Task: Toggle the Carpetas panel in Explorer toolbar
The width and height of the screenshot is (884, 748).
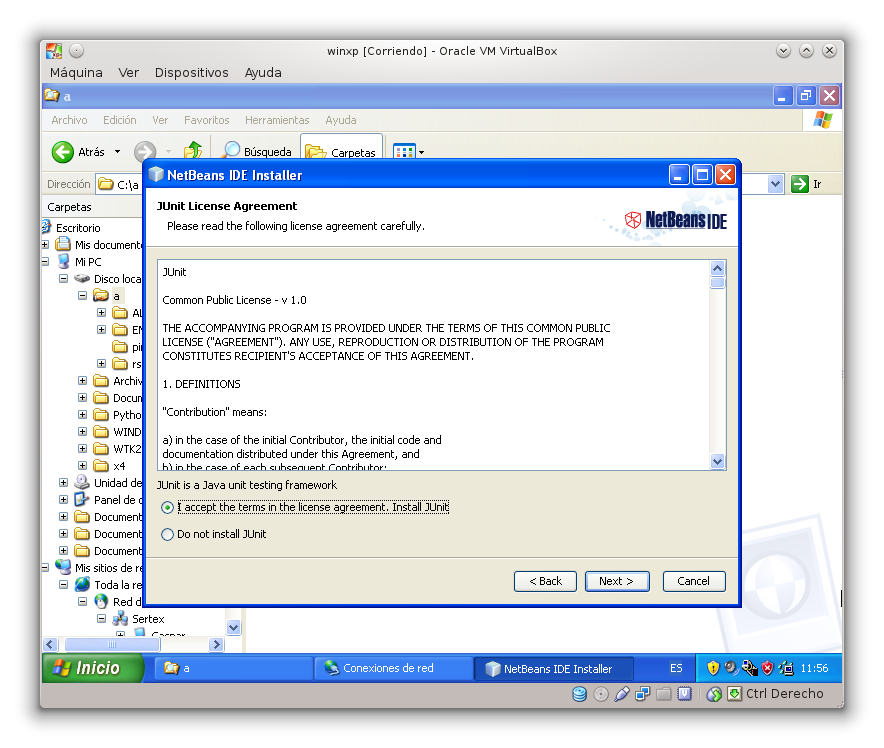Action: 340,152
